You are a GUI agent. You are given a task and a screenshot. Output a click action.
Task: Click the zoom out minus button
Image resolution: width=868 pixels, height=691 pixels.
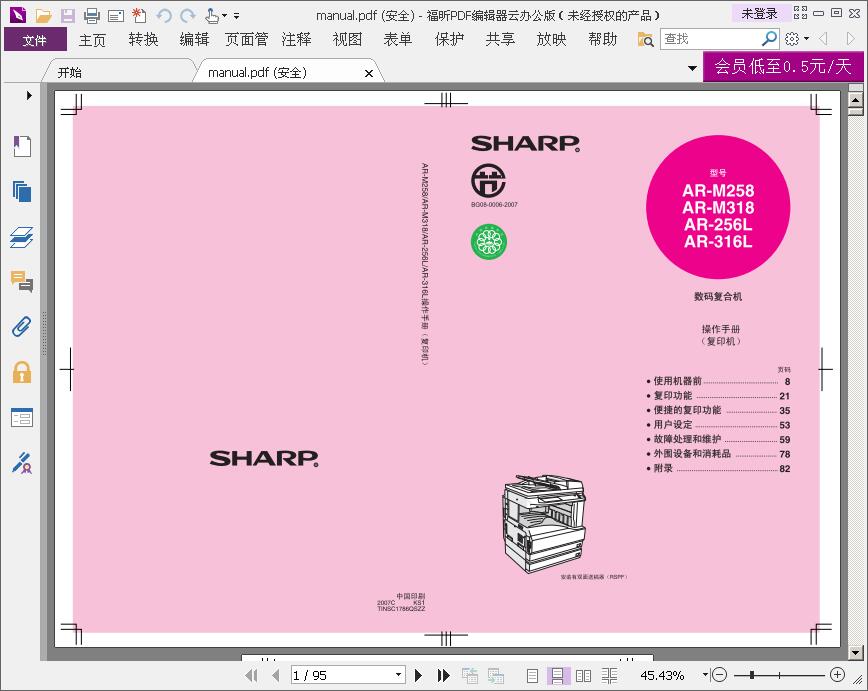(719, 674)
